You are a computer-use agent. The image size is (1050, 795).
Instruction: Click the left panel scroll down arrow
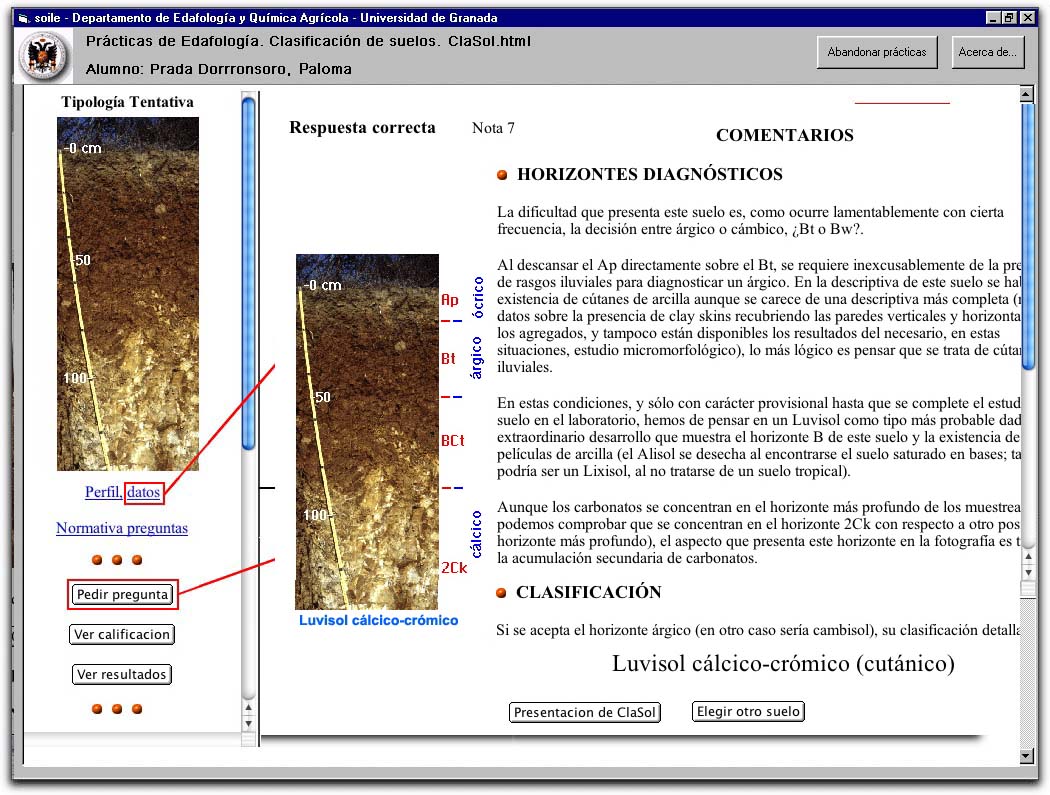click(x=248, y=723)
